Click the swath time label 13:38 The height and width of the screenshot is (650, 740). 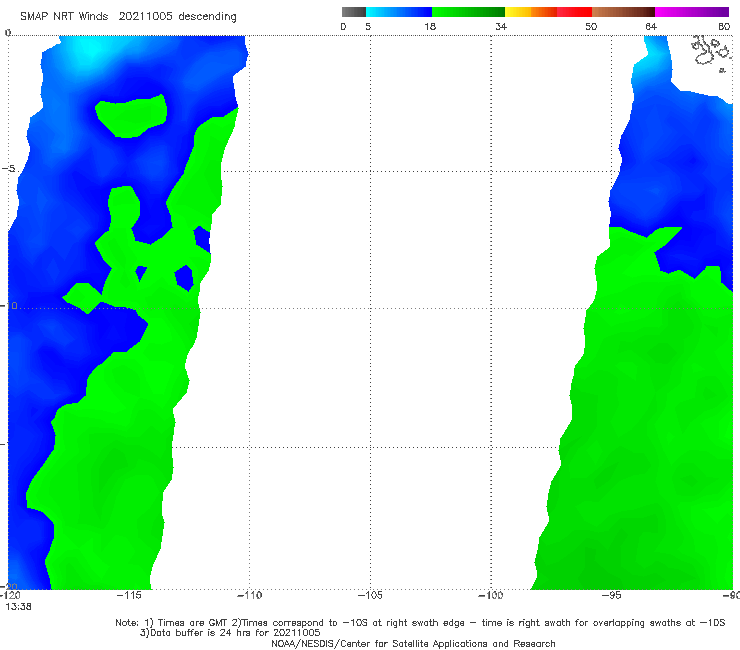[18, 607]
